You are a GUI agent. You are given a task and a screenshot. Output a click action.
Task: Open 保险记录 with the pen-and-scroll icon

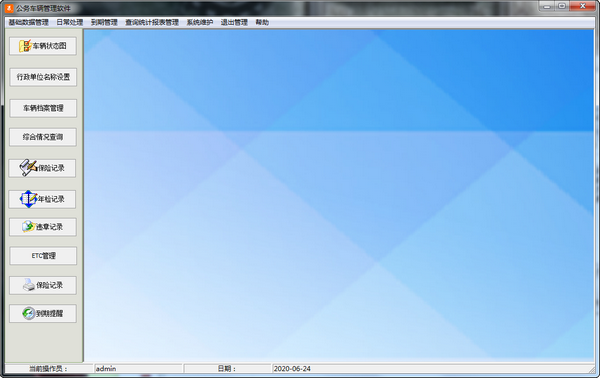click(x=42, y=168)
